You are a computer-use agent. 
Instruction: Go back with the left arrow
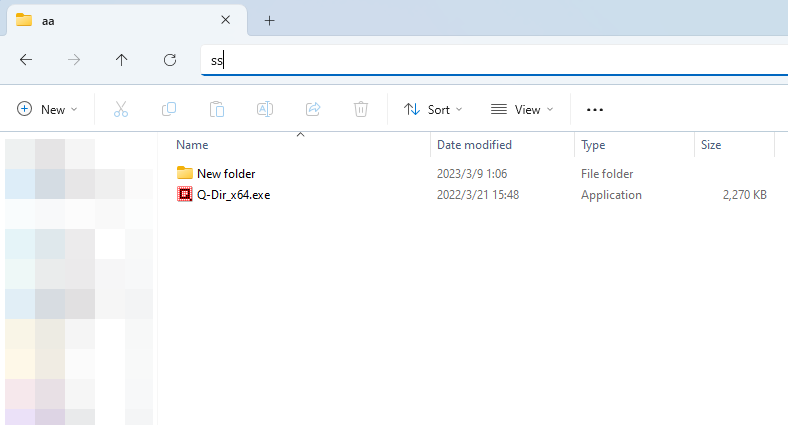click(26, 60)
